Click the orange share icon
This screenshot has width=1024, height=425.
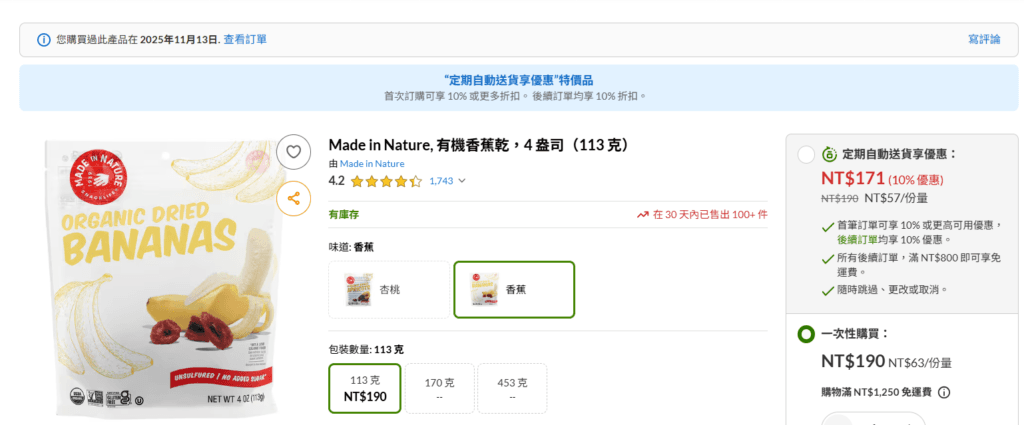coord(293,198)
